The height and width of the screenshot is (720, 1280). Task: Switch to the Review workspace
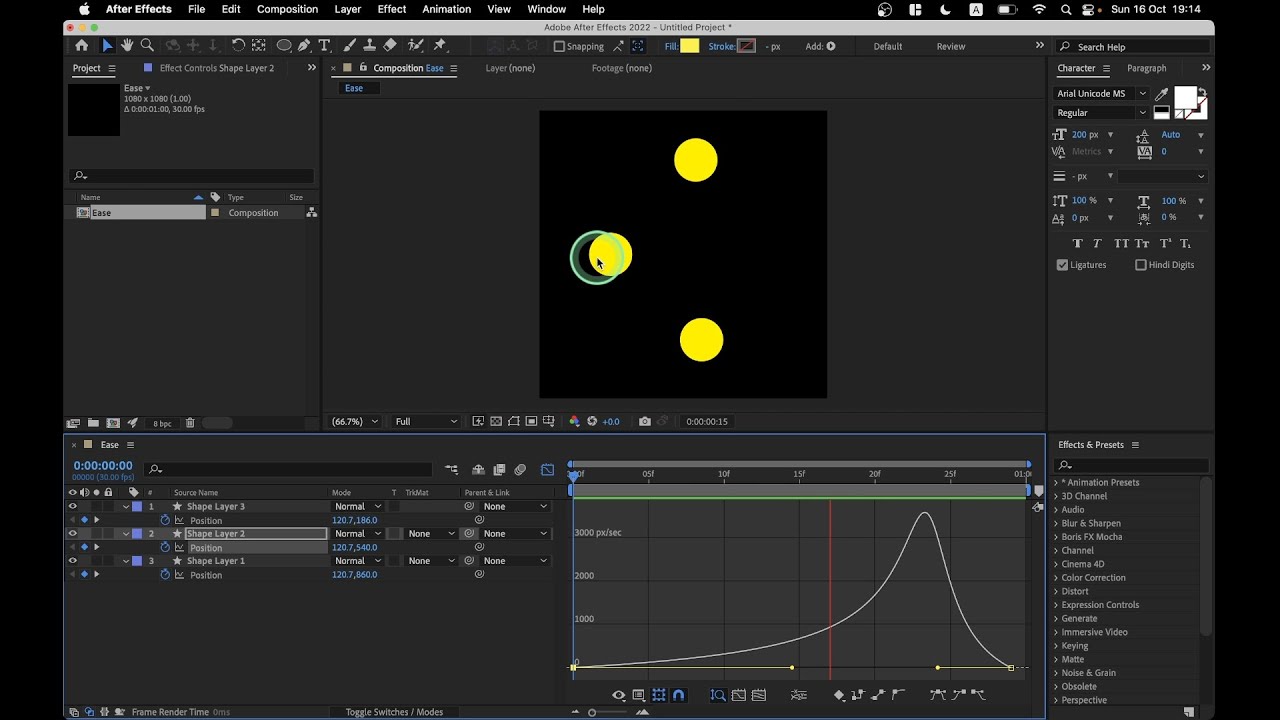(951, 46)
